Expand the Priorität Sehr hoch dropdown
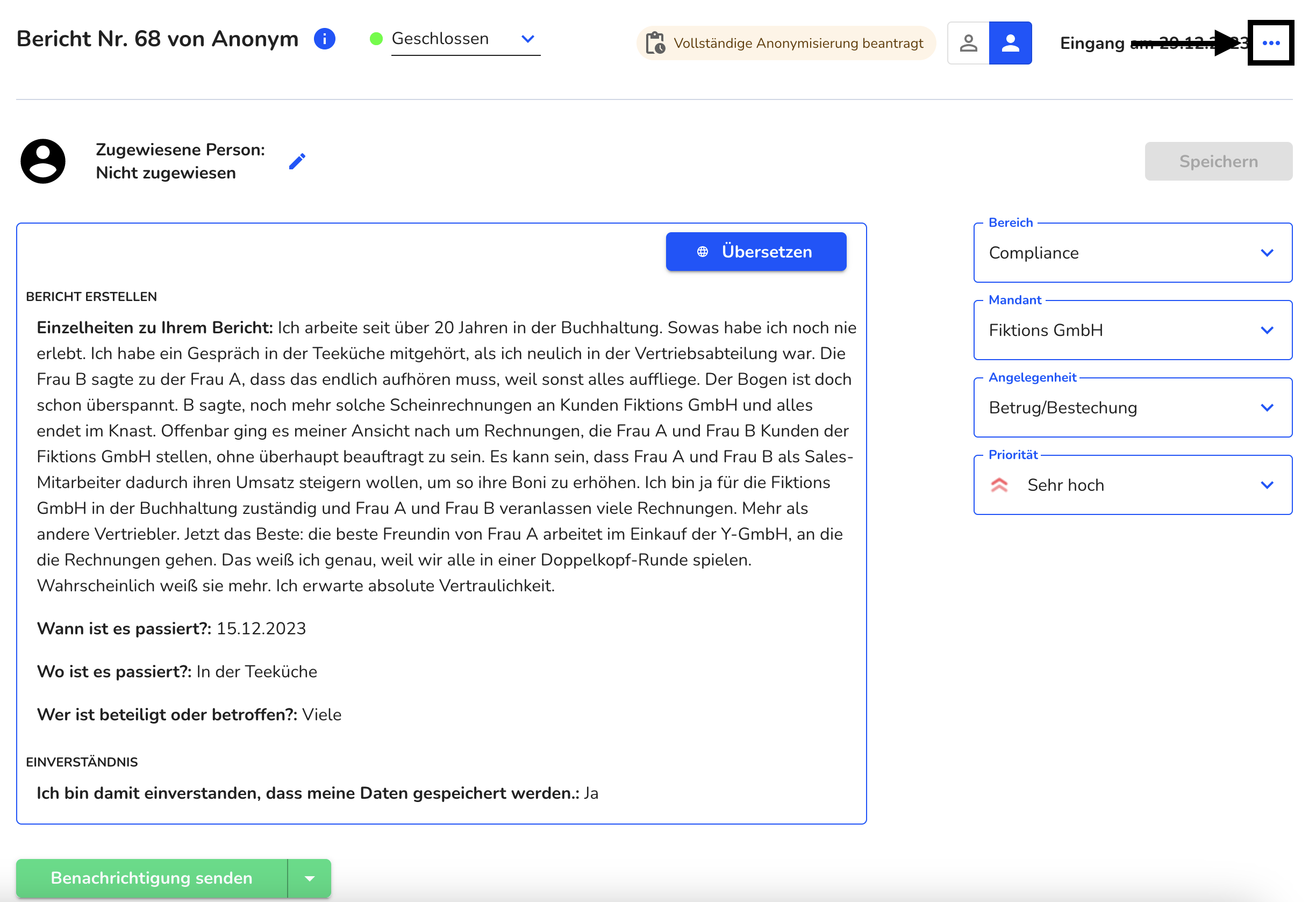Viewport: 1316px width, 902px height. click(1133, 485)
